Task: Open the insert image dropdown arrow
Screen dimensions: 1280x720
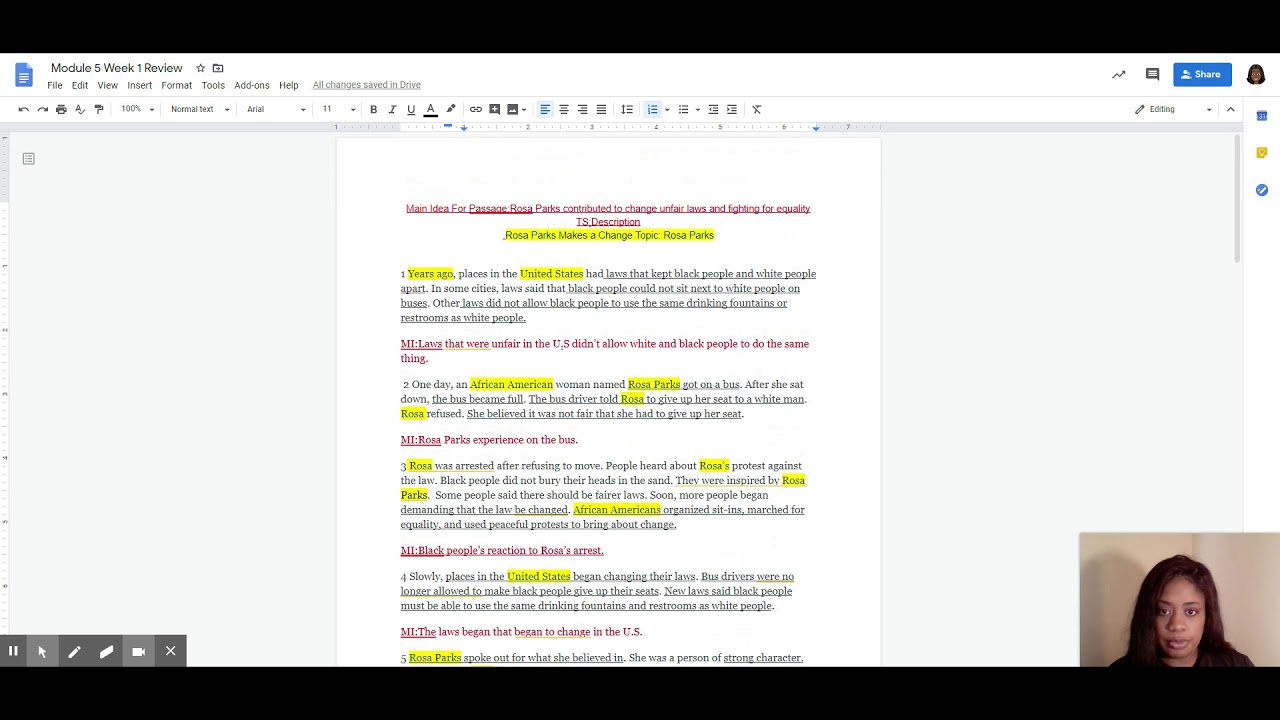Action: click(524, 109)
